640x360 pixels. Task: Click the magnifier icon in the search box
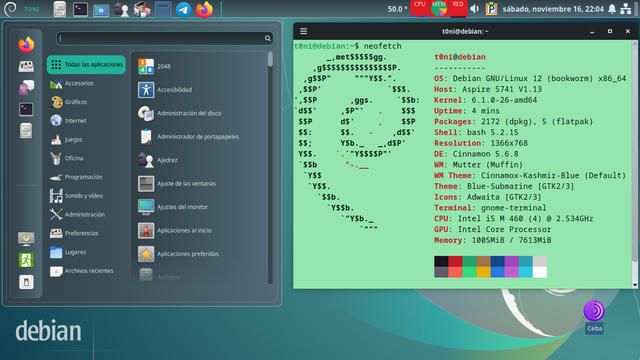[x=267, y=38]
